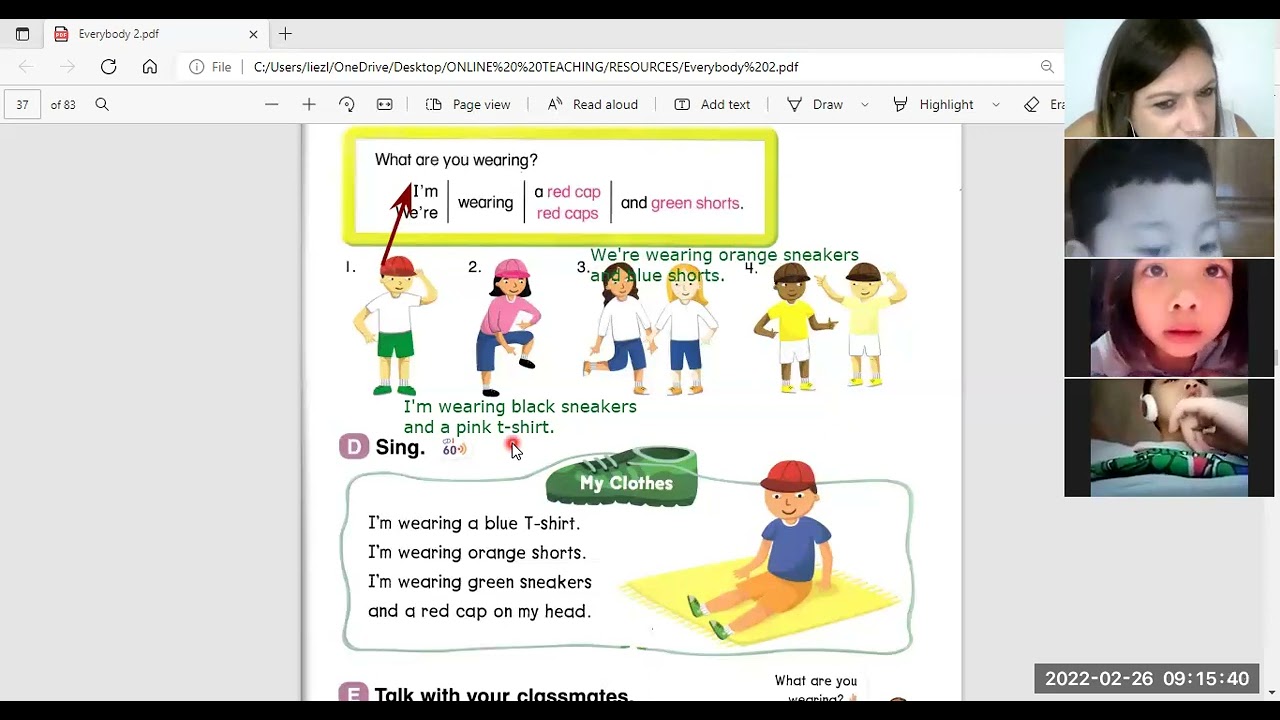Zoom out of the PDF page
Image resolution: width=1280 pixels, height=720 pixels.
click(x=271, y=104)
